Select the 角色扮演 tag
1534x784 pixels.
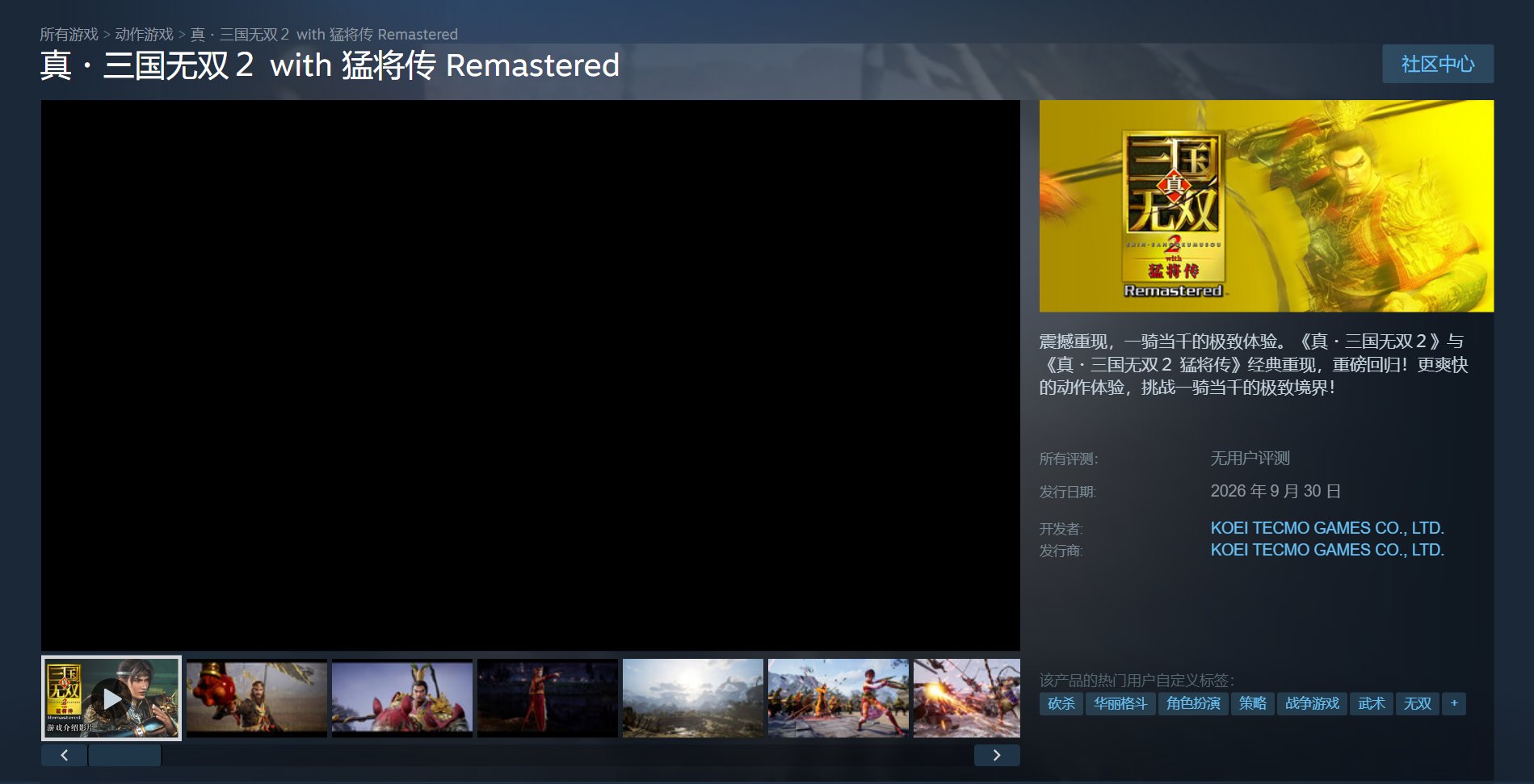point(1193,703)
